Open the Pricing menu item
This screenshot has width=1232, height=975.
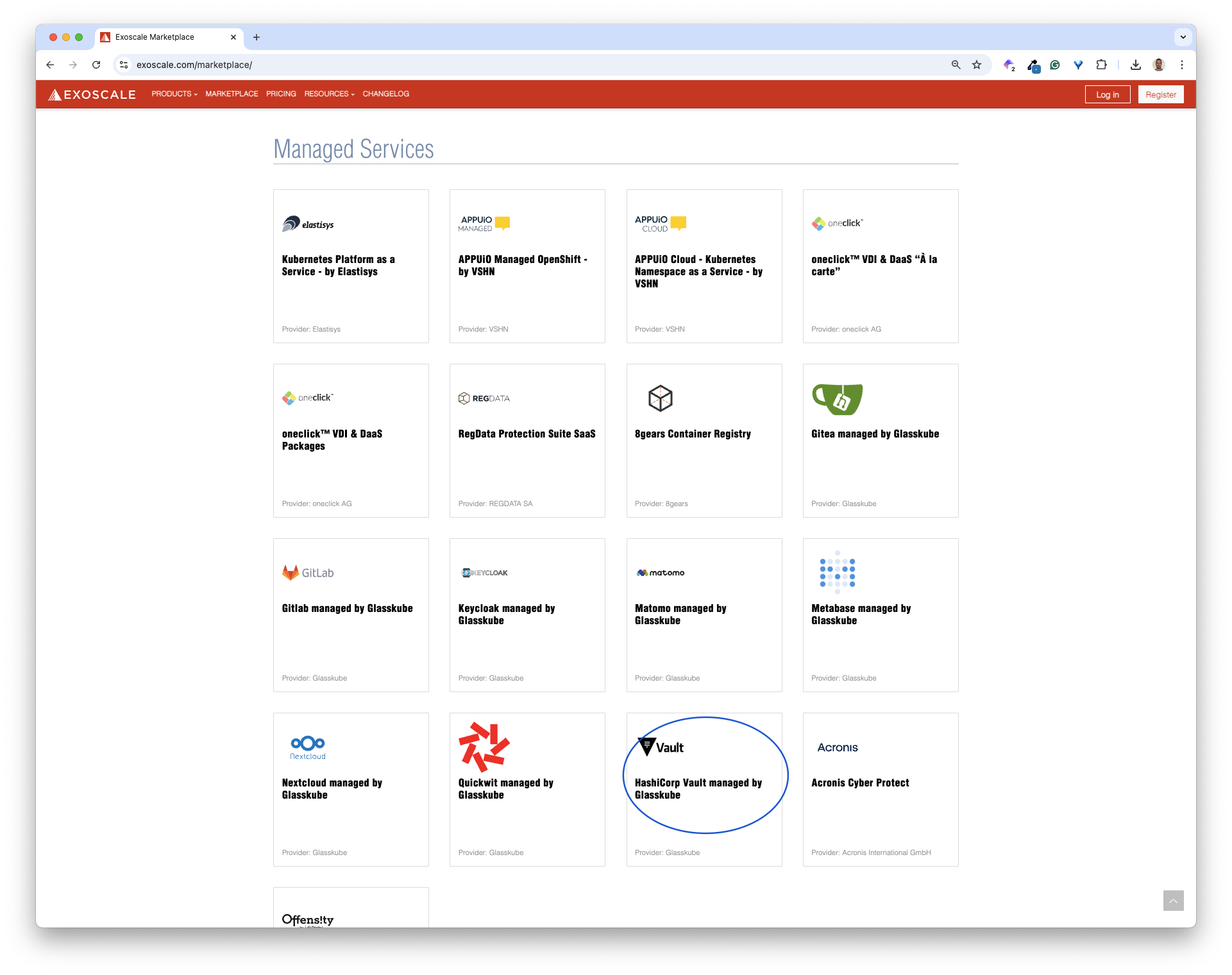coord(281,94)
